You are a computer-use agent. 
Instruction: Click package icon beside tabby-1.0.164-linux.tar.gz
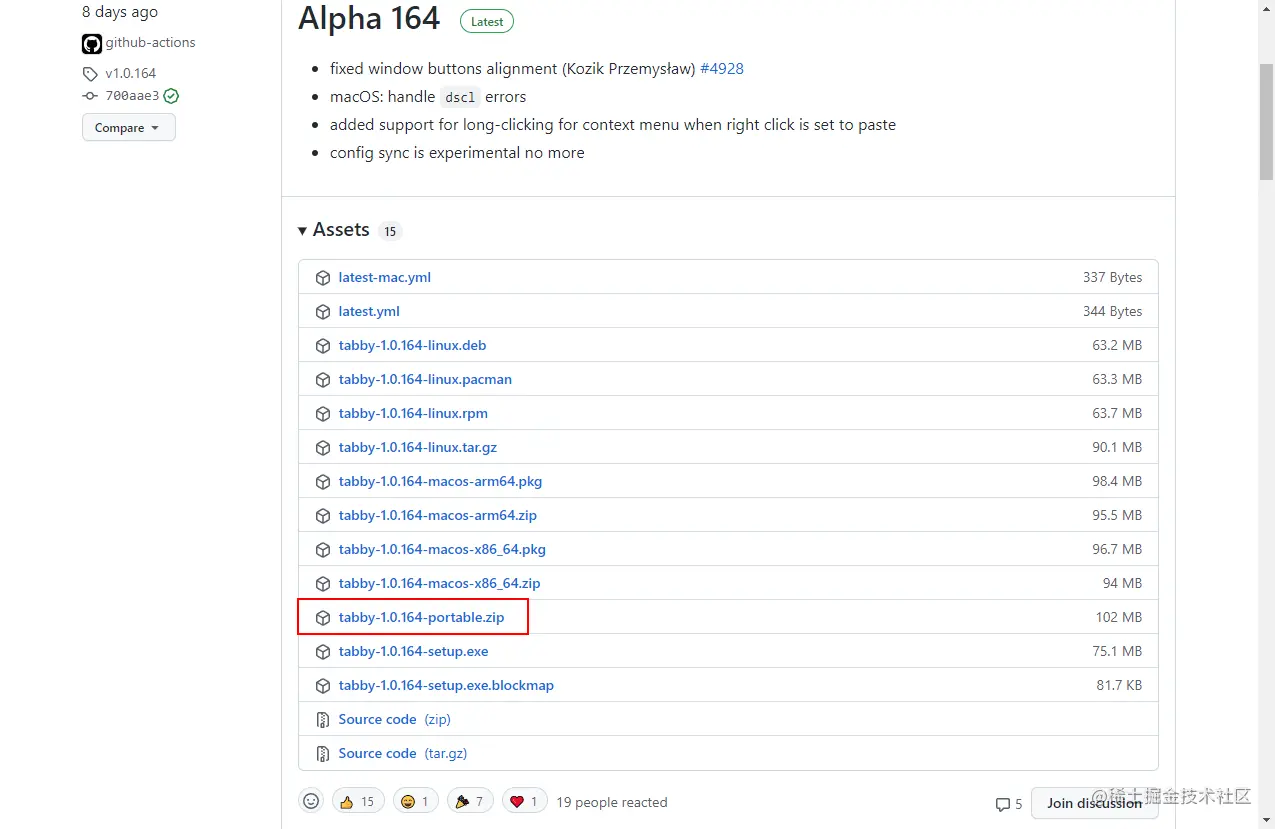click(x=323, y=448)
